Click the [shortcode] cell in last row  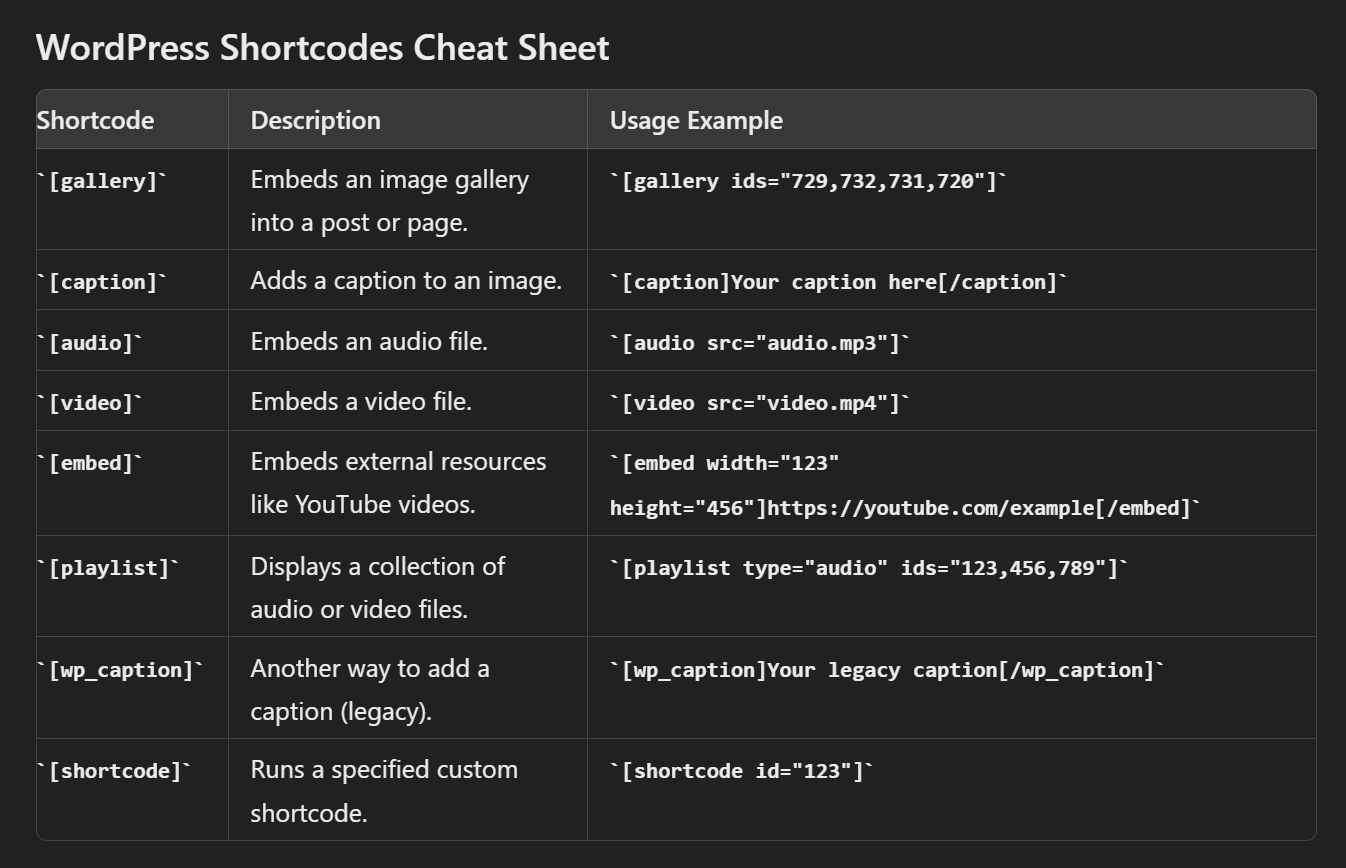pos(114,771)
